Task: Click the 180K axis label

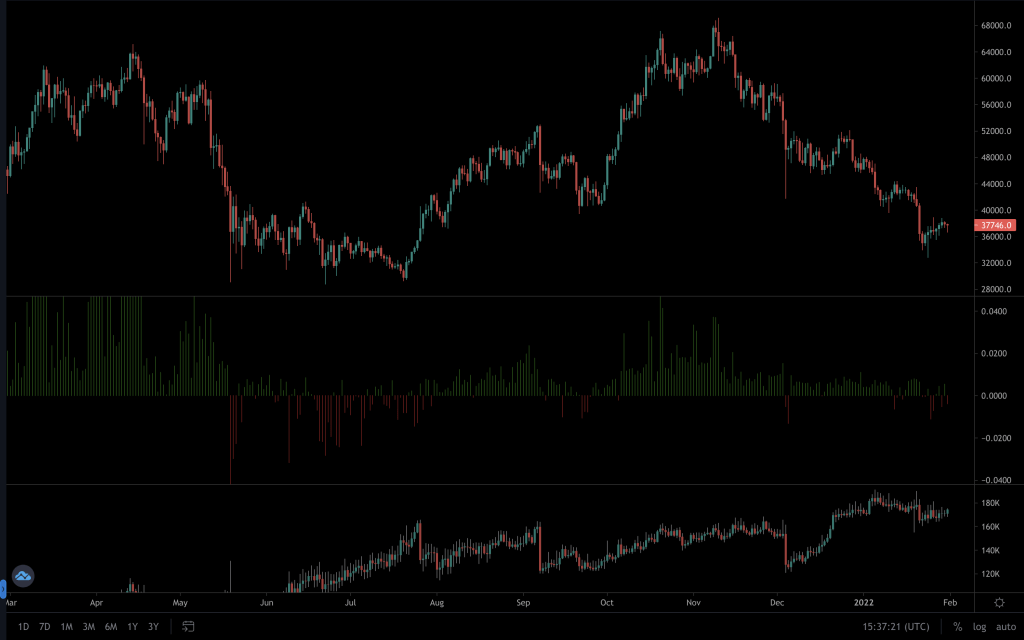Action: (990, 503)
